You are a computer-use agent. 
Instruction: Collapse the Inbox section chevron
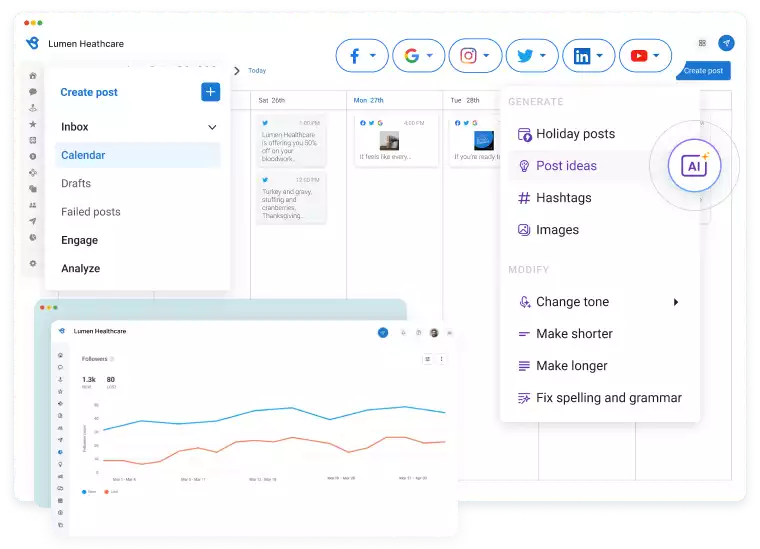(x=212, y=127)
